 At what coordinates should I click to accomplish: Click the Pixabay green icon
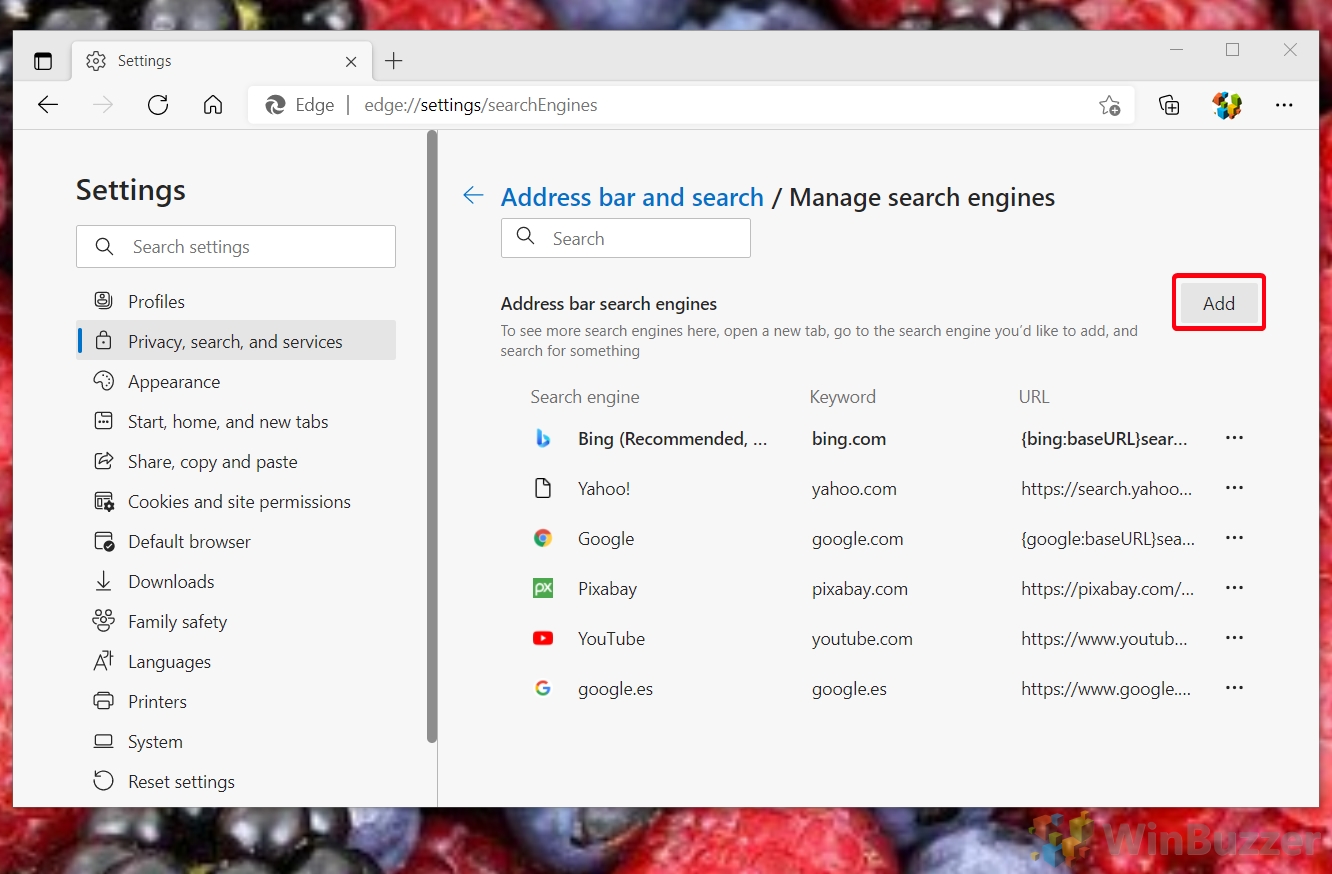543,588
